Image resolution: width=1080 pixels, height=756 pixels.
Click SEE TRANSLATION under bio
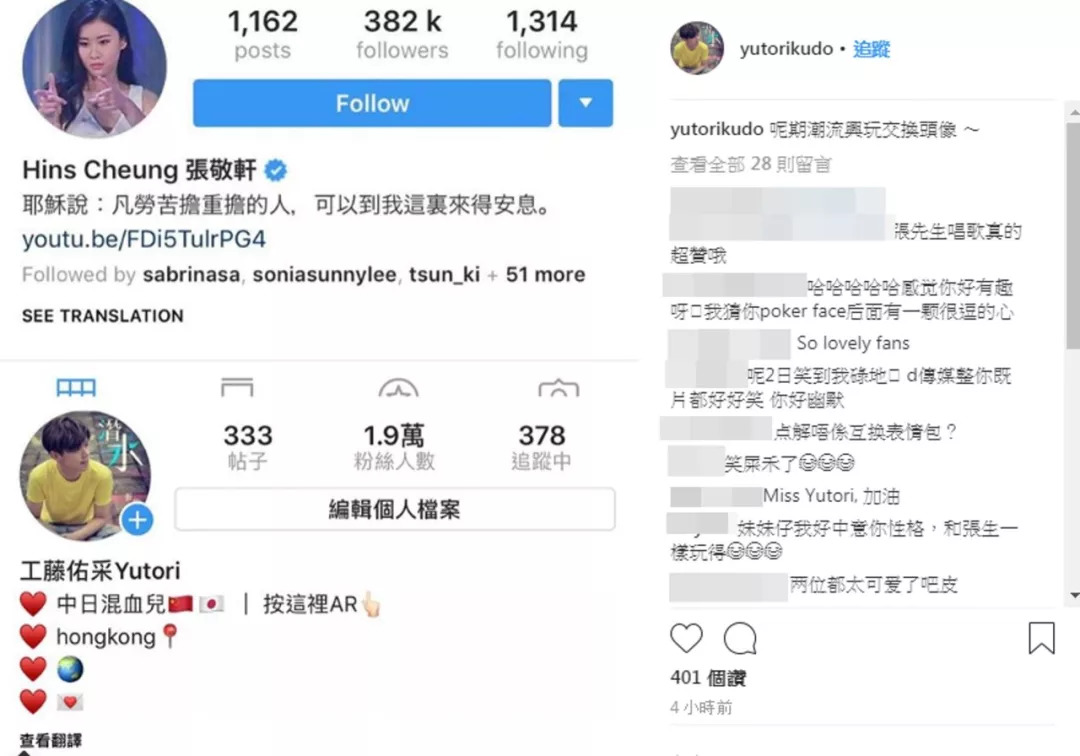[x=103, y=316]
